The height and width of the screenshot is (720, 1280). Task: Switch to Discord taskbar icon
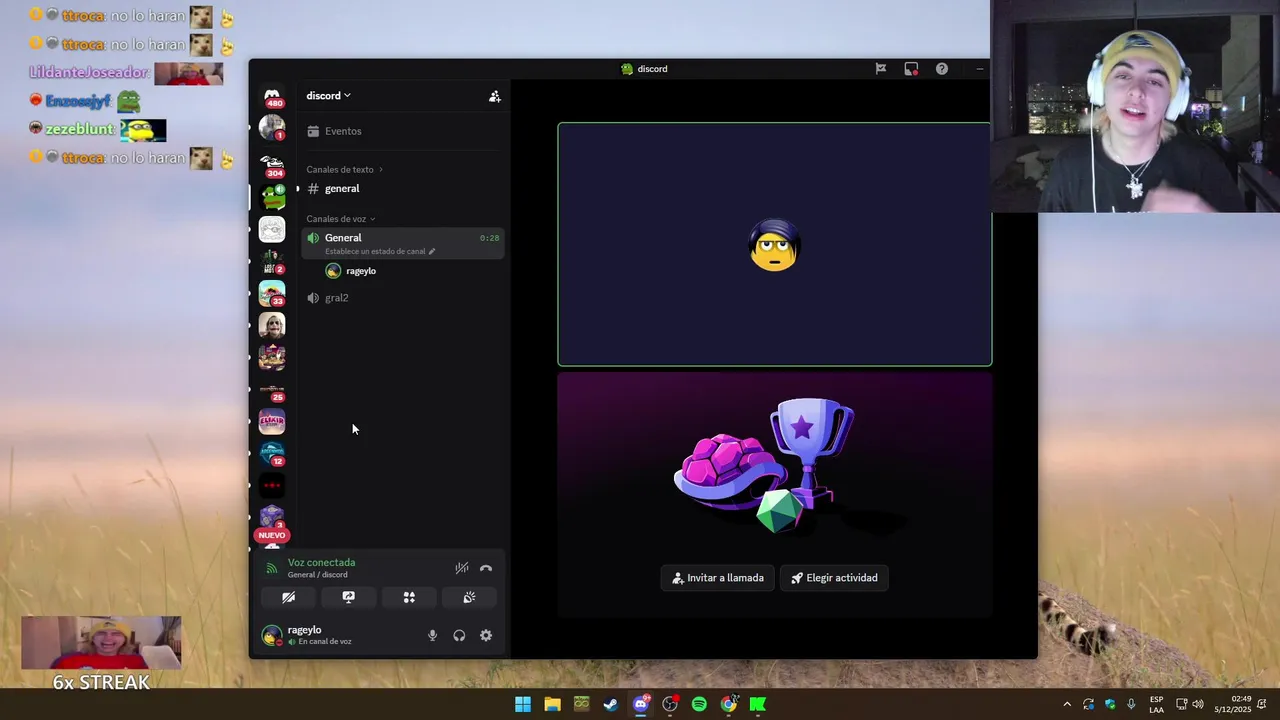(x=641, y=704)
